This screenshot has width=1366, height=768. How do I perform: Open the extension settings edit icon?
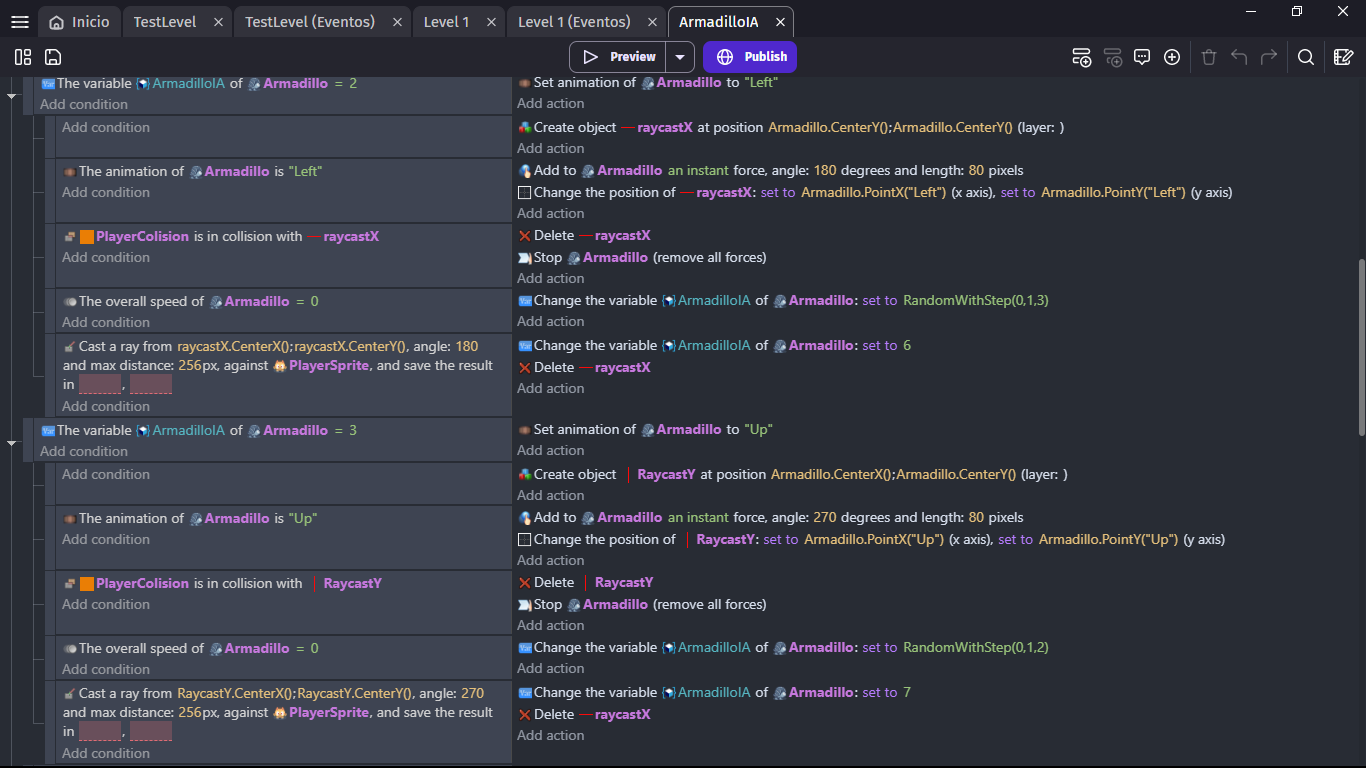pyautogui.click(x=1344, y=57)
